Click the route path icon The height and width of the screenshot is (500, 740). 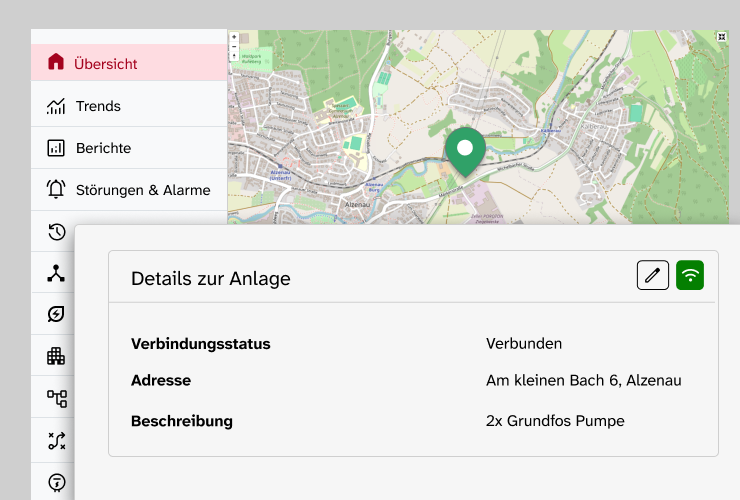point(57,441)
